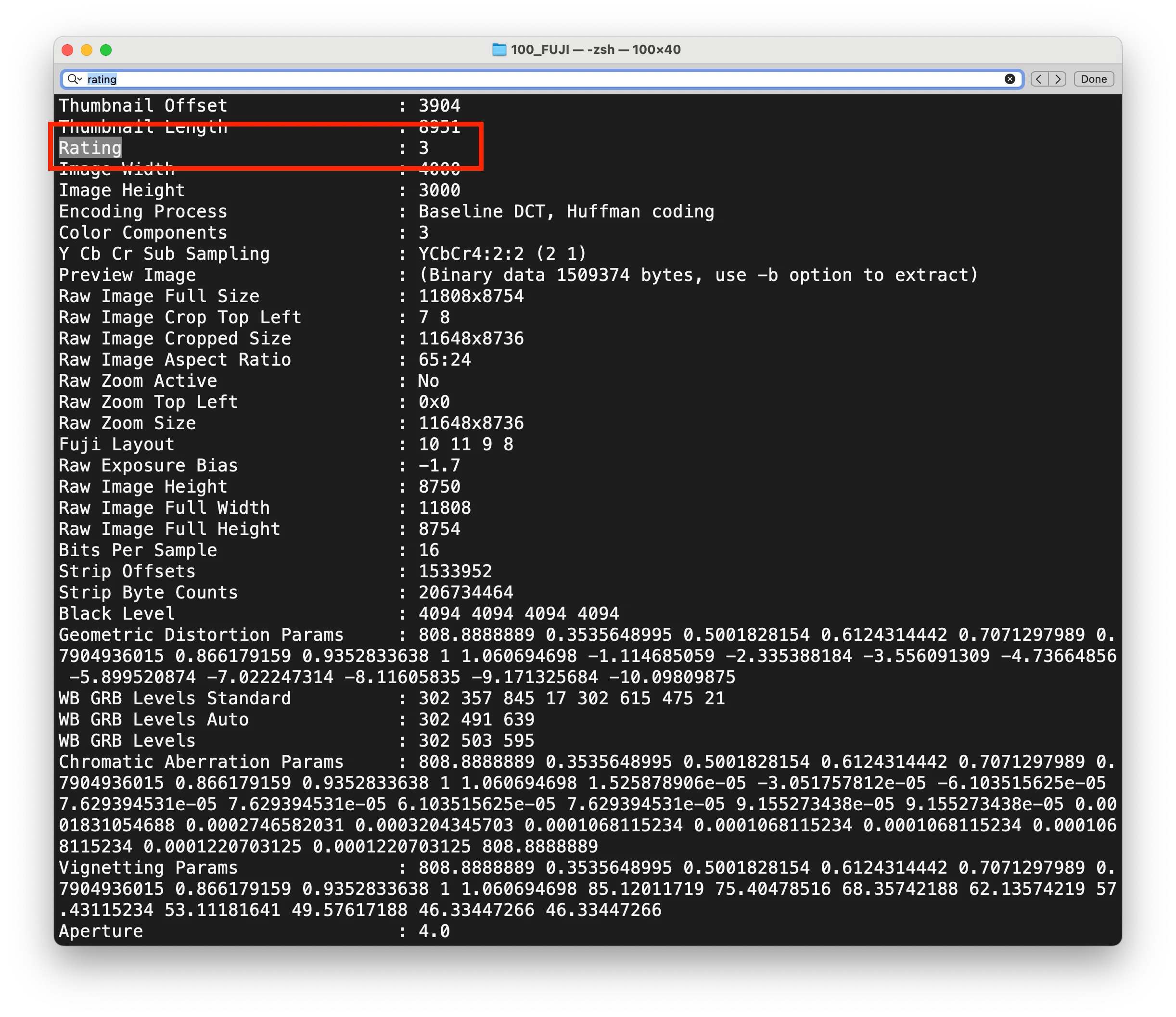Close the terminal window
1176x1017 pixels.
tap(67, 50)
